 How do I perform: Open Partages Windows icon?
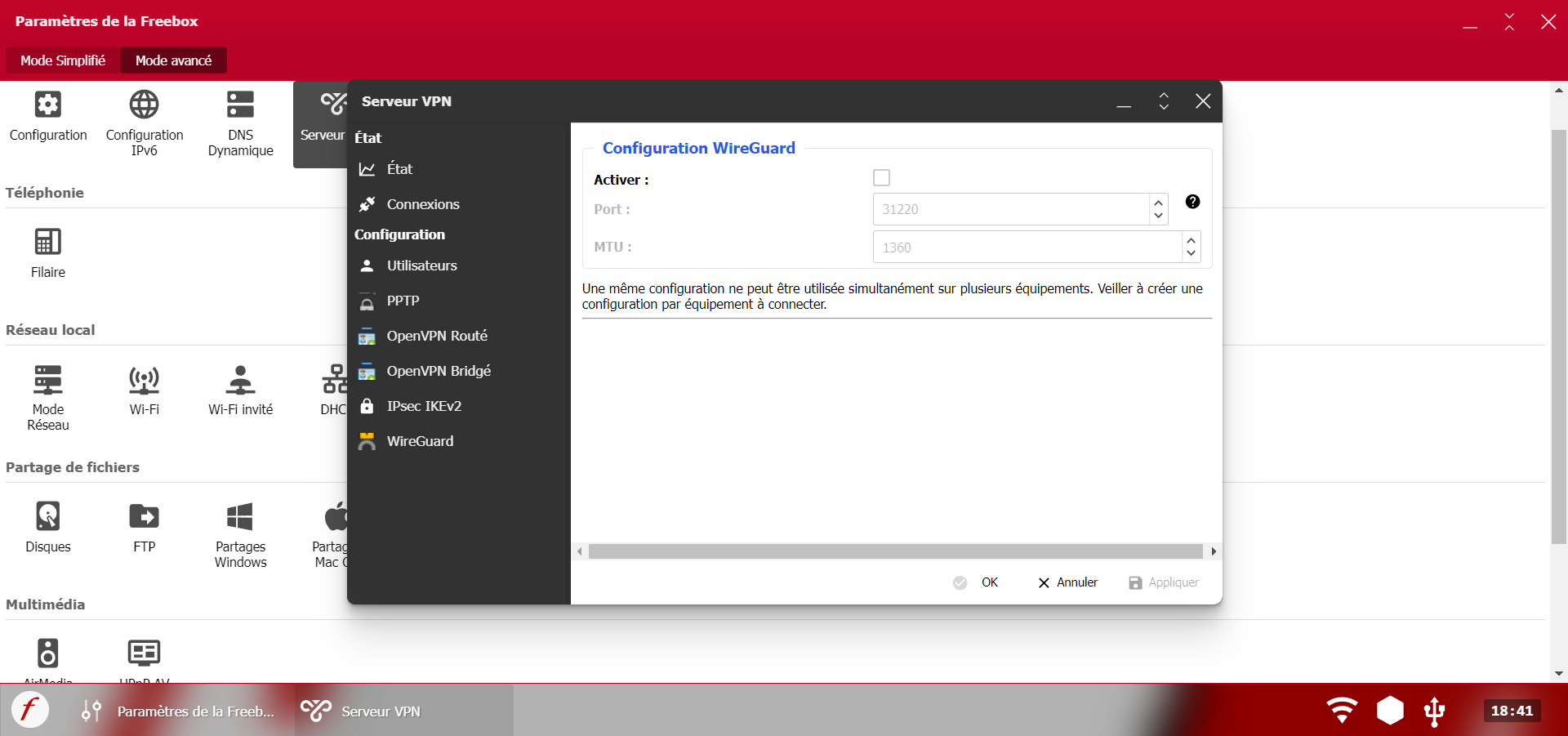tap(240, 516)
